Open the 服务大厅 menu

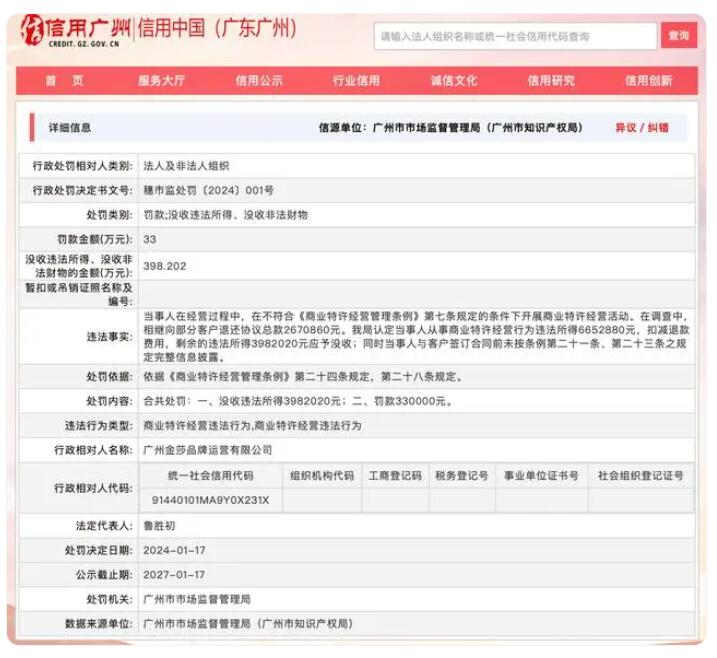(x=161, y=81)
